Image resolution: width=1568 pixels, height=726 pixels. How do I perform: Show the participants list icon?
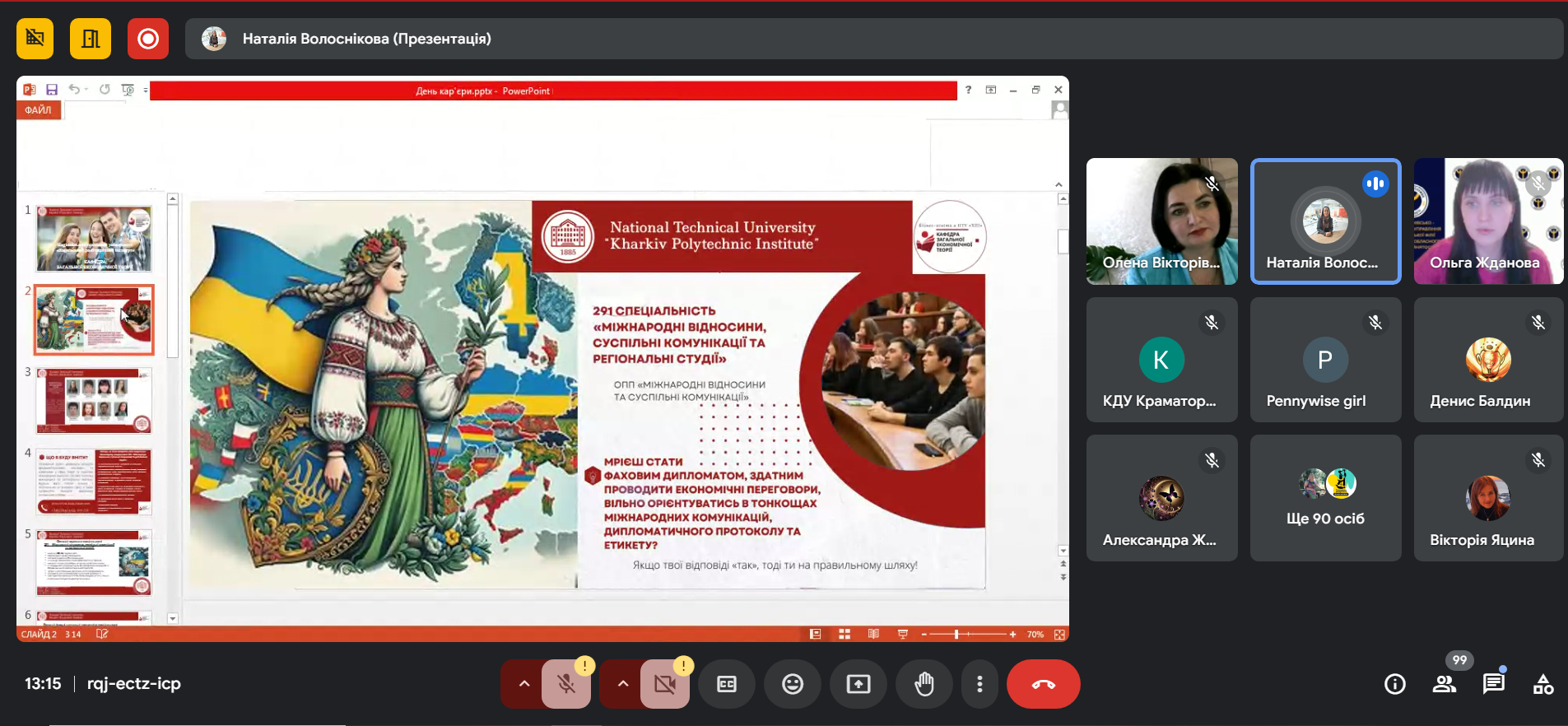[1445, 684]
